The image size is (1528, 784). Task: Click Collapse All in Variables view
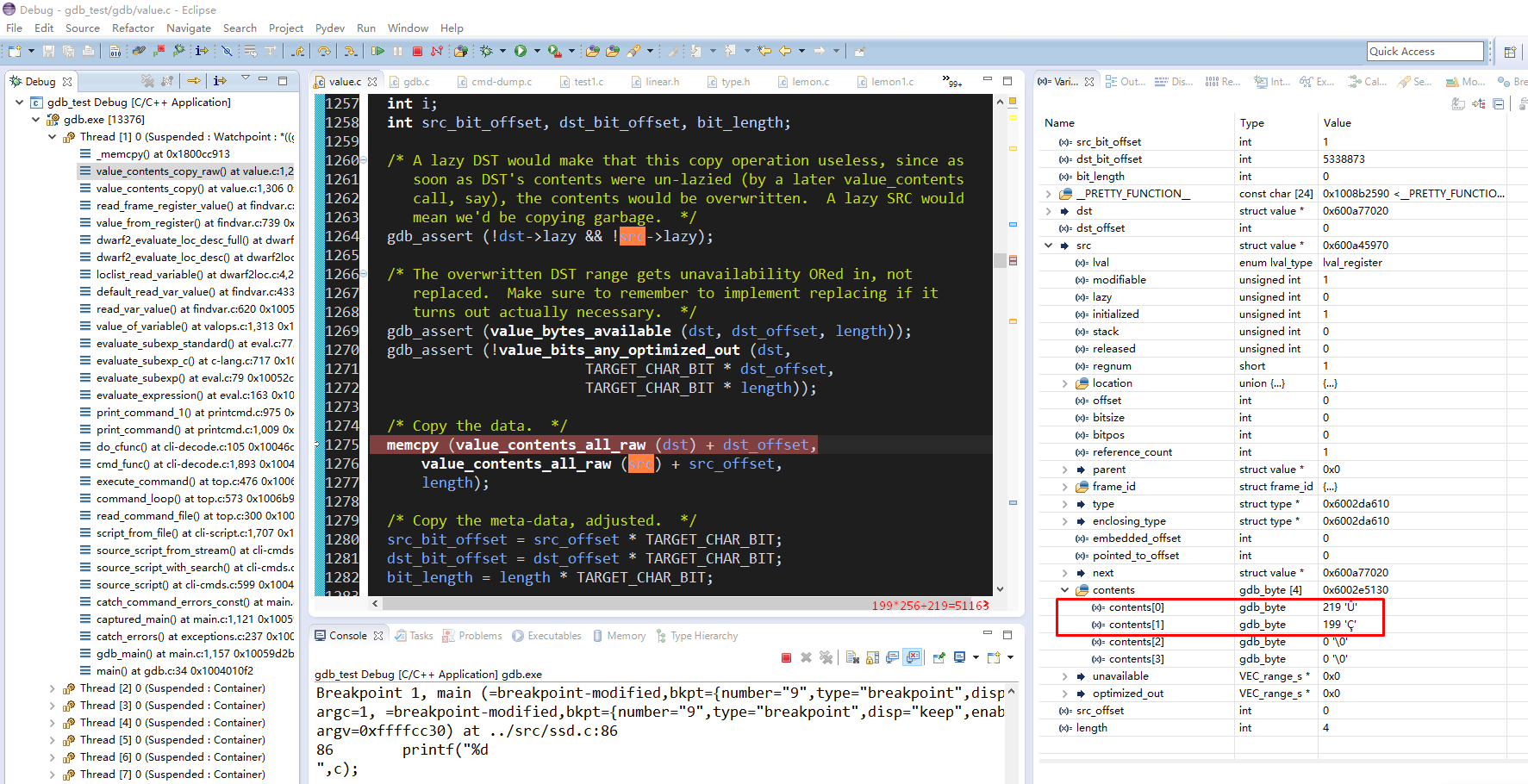coord(1499,103)
